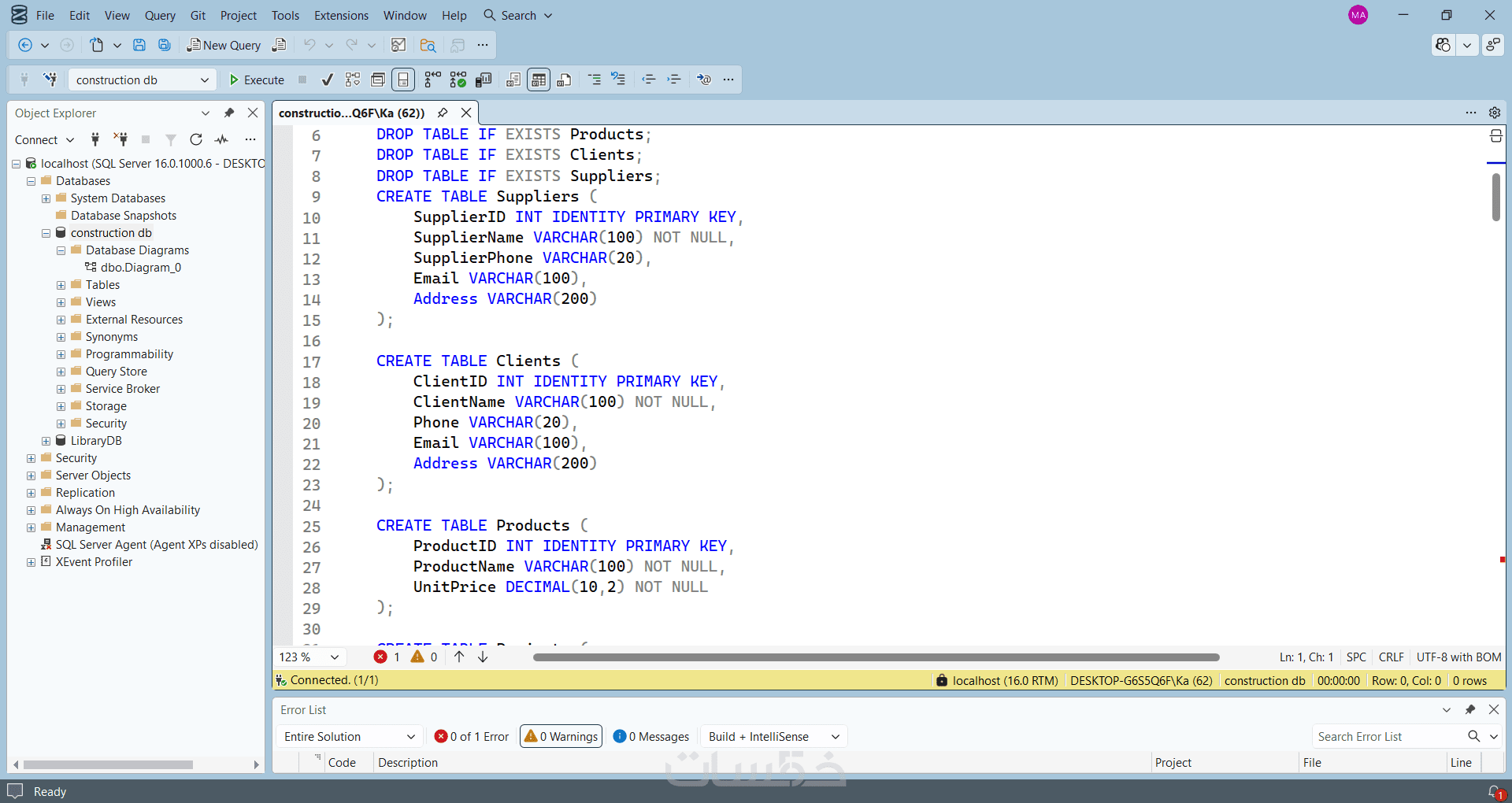Click the Search box in the title bar

pos(518,15)
